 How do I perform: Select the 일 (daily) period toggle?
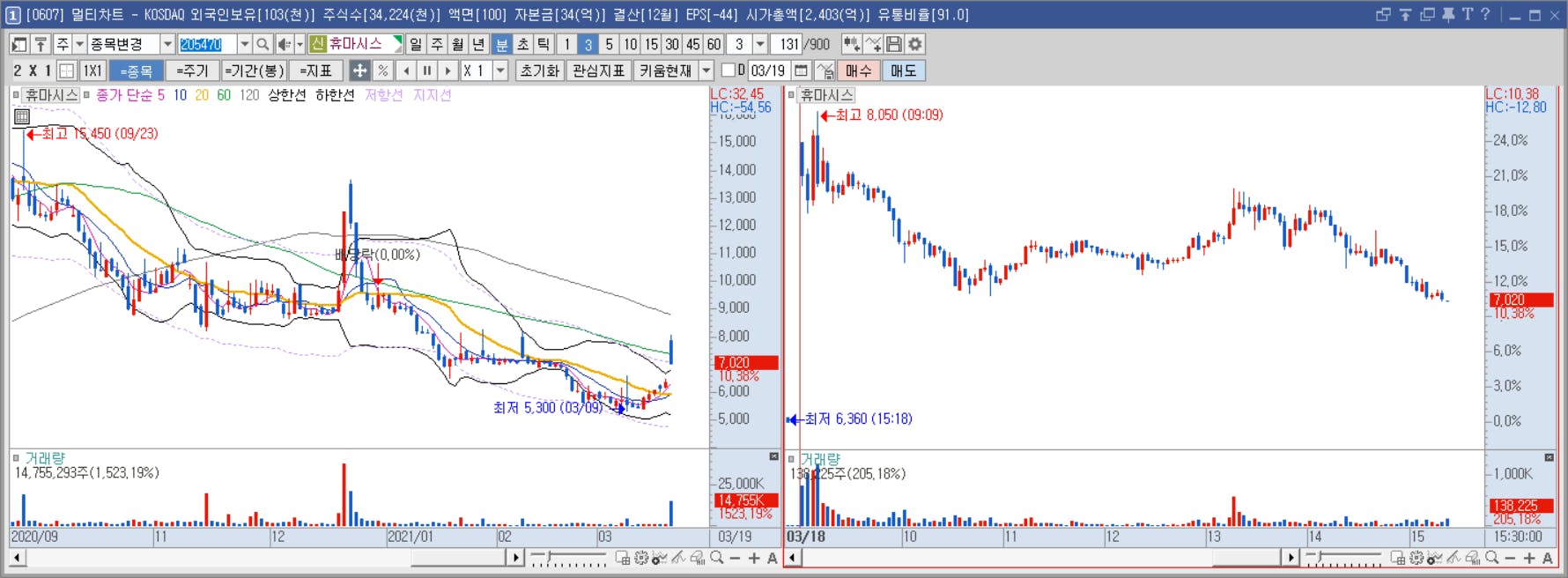416,44
